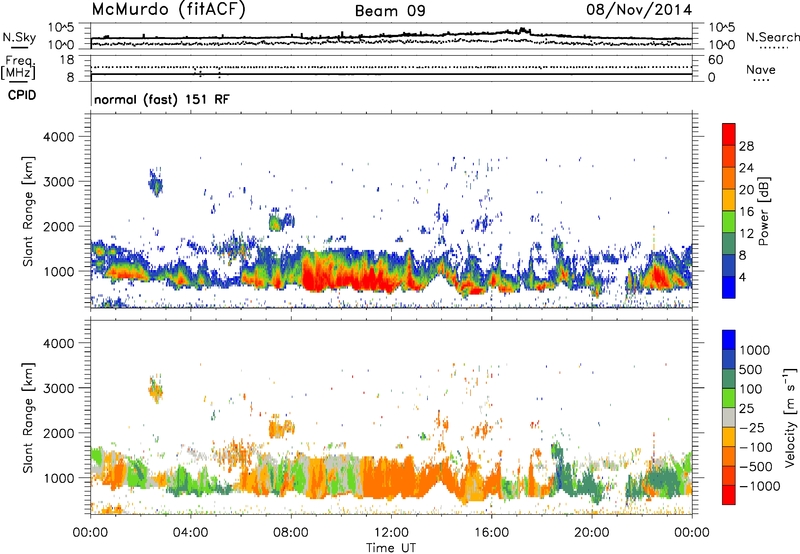Click the "N.Search" legend label
Viewport: 800px width, 554px height.
point(772,37)
